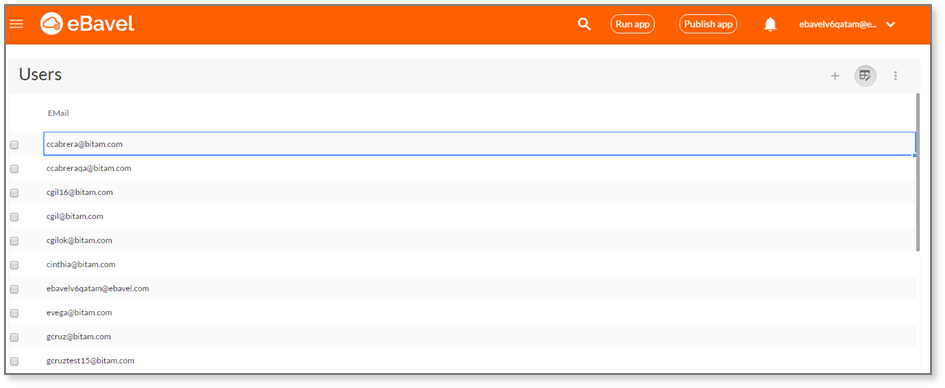Screen dimensions: 945x388
Task: Open the hamburger navigation menu
Action: (x=16, y=24)
